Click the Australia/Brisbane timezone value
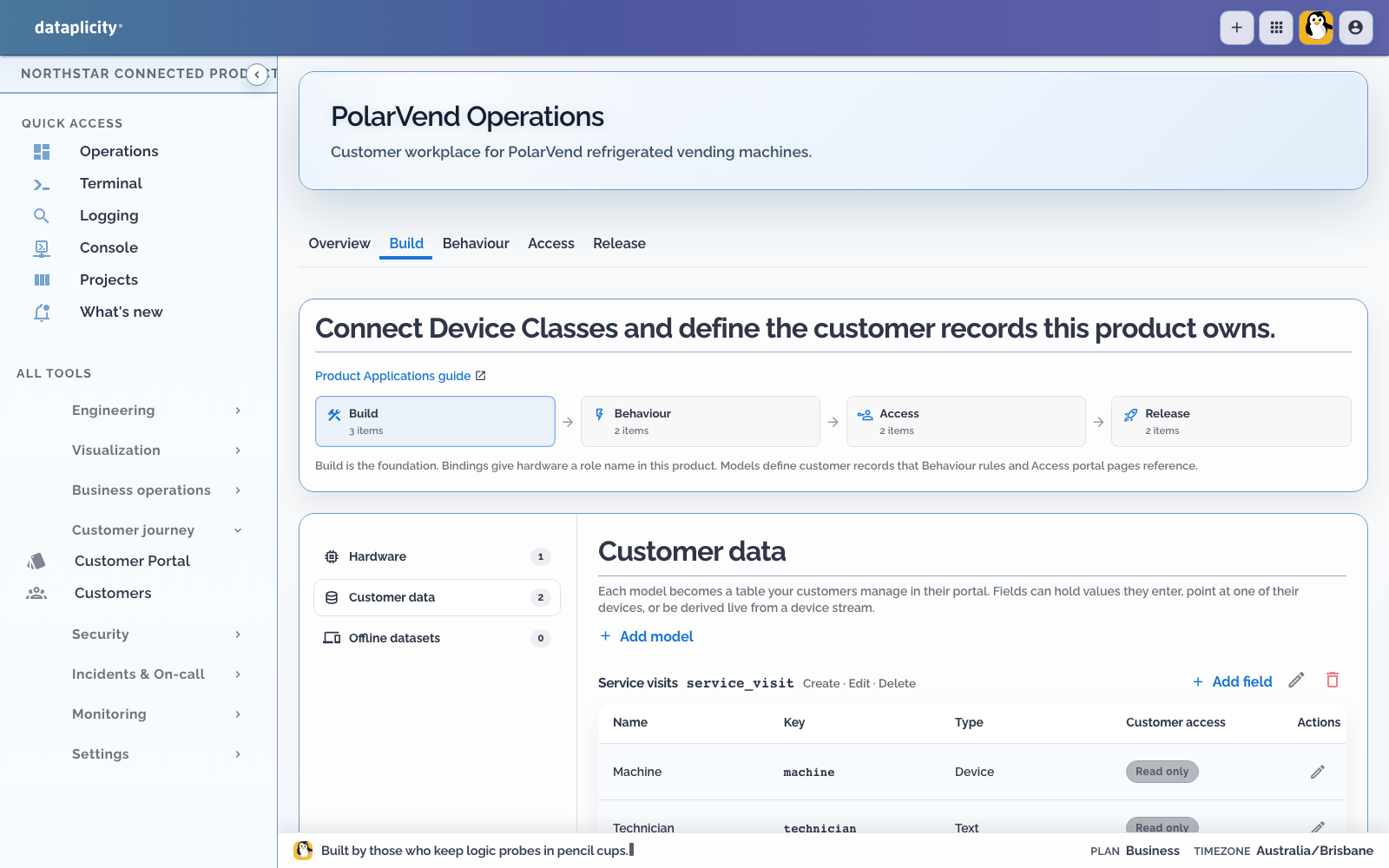This screenshot has width=1389, height=868. 1314,851
